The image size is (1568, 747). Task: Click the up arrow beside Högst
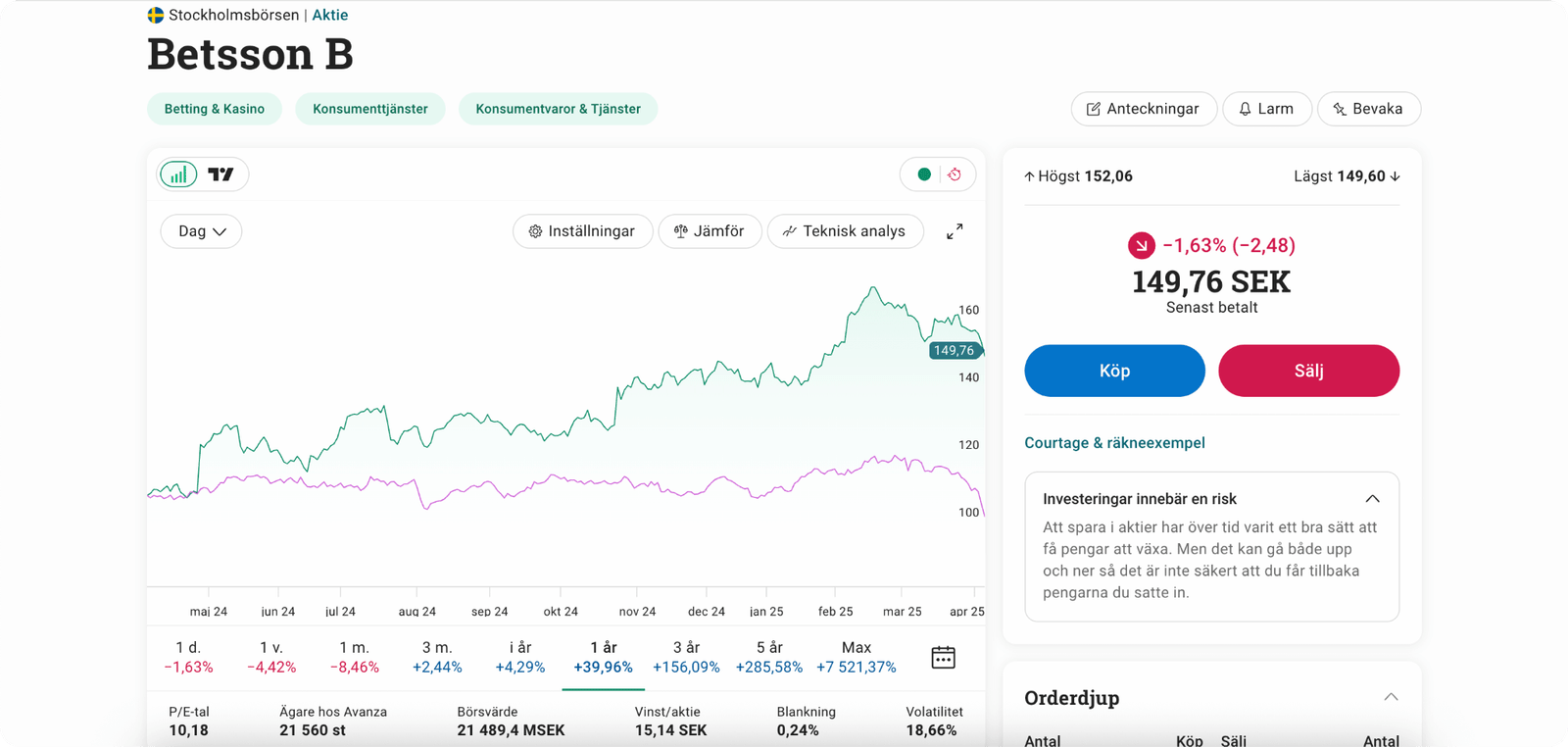(1029, 176)
